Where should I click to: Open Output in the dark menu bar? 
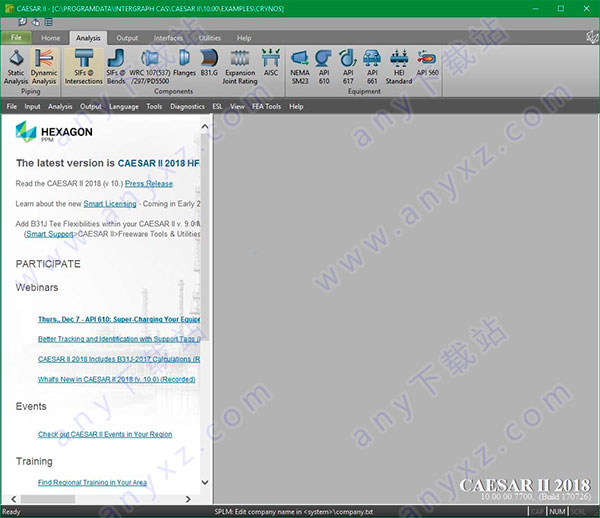point(91,106)
